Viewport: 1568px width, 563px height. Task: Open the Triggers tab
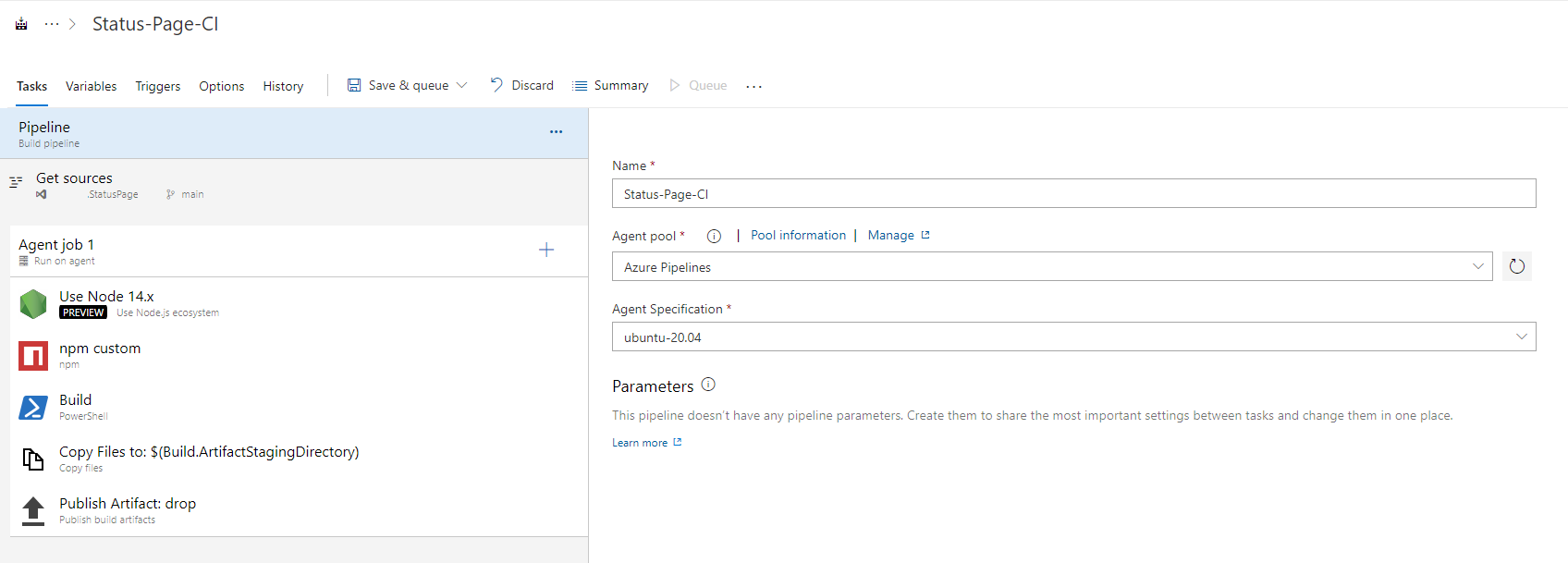tap(158, 86)
